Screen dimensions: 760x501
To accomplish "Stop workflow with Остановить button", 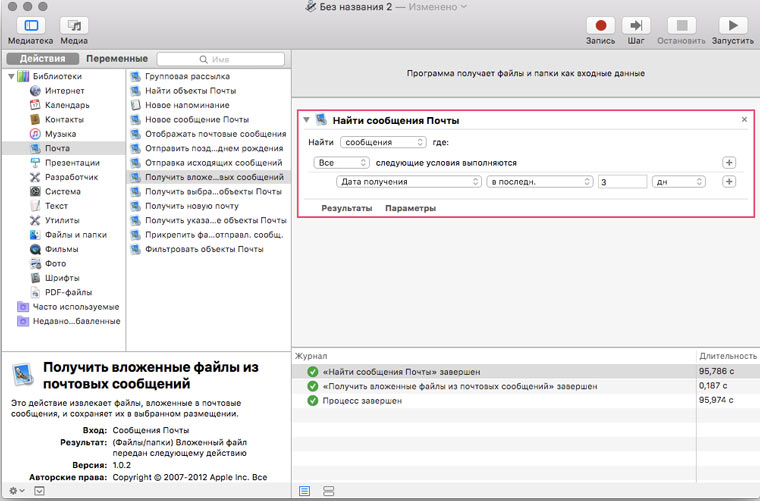I will 681,25.
